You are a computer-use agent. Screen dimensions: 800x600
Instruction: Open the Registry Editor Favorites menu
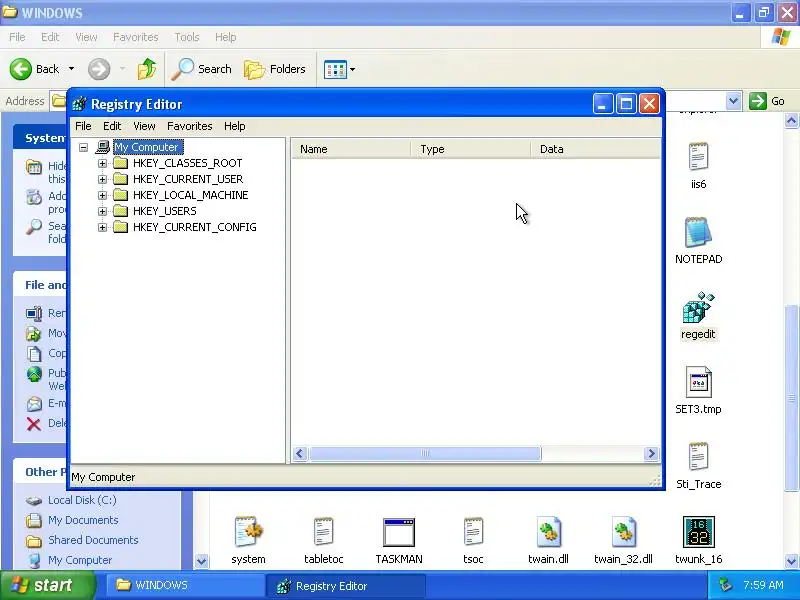pos(189,126)
